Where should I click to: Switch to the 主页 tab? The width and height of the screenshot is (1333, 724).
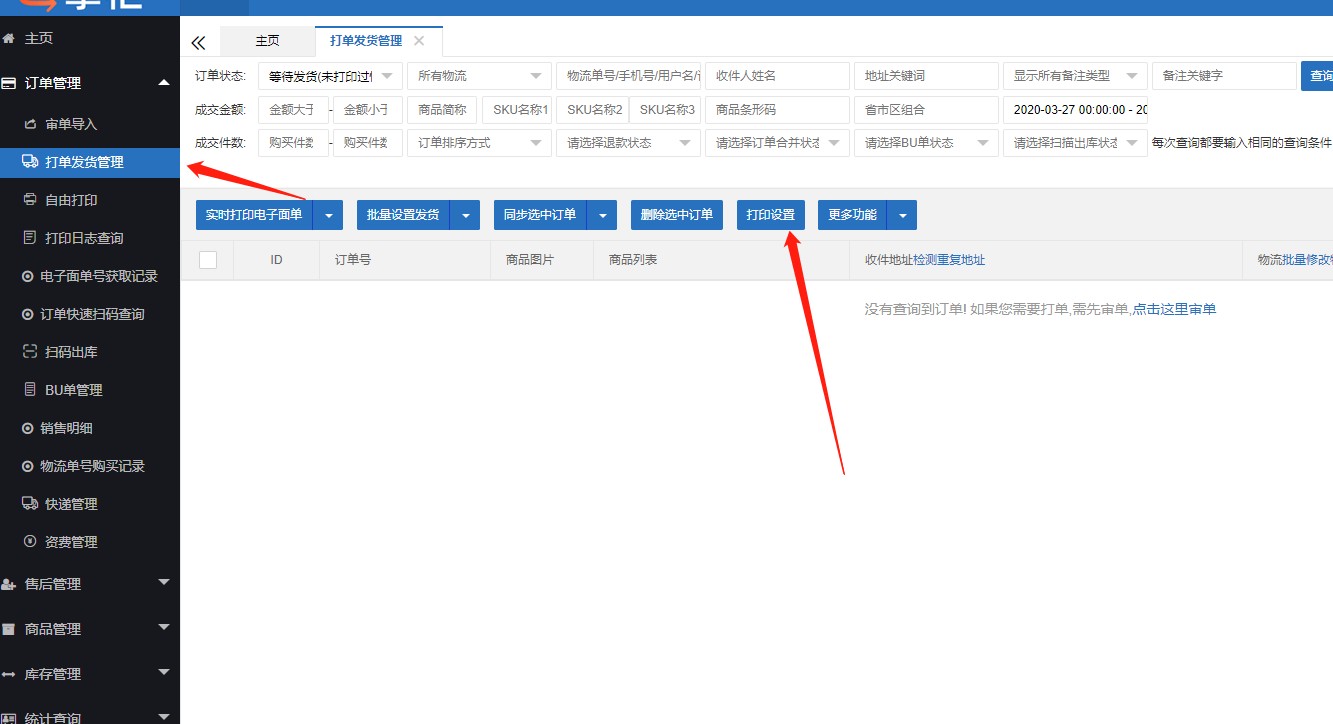click(267, 41)
